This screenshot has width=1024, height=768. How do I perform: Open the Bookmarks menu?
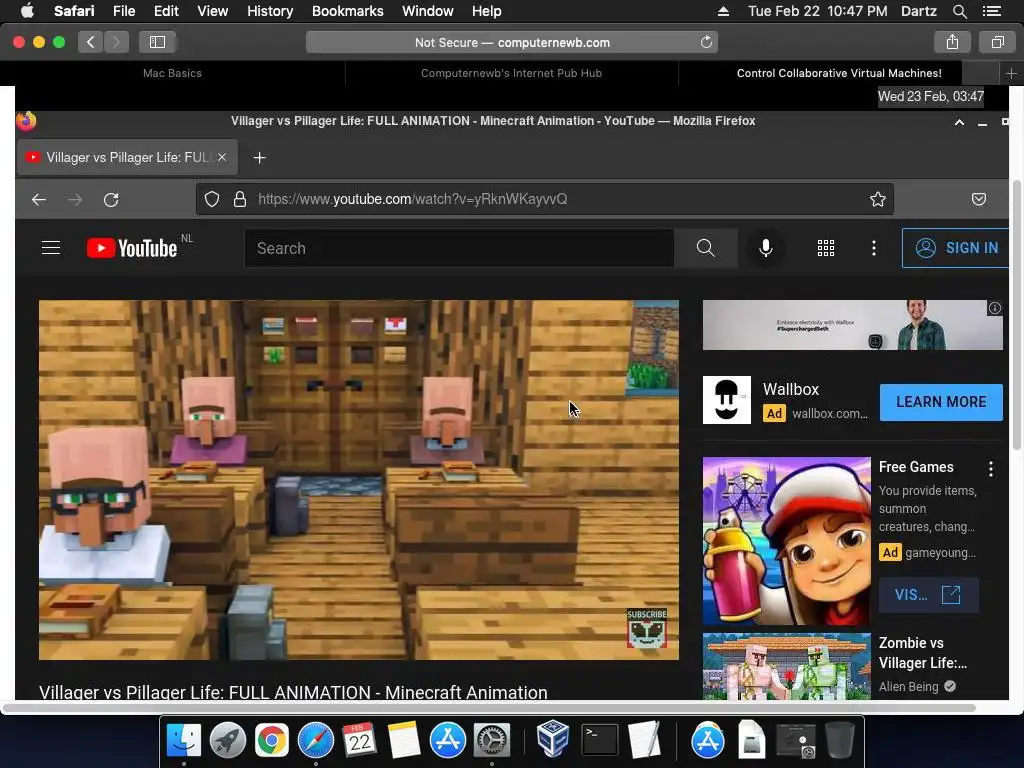pos(347,11)
